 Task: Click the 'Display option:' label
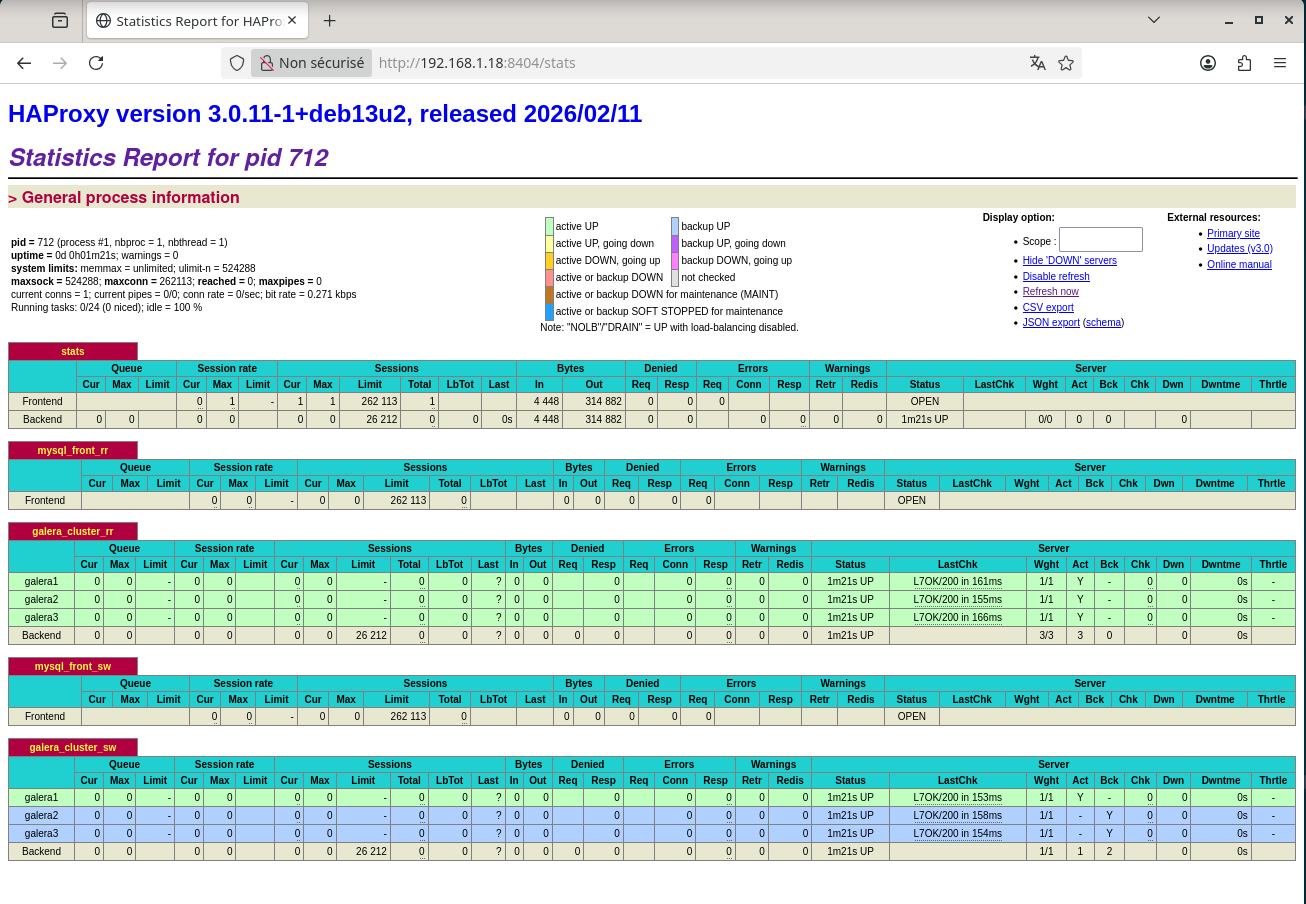coord(1018,218)
